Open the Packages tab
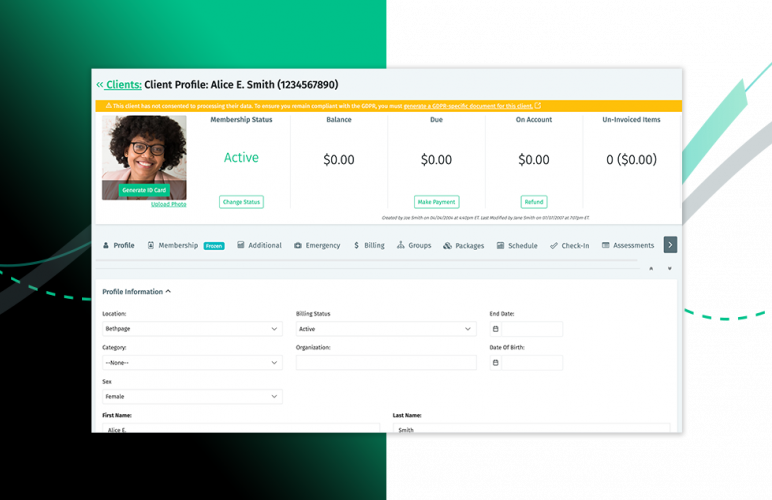This screenshot has width=772, height=500. 464,246
